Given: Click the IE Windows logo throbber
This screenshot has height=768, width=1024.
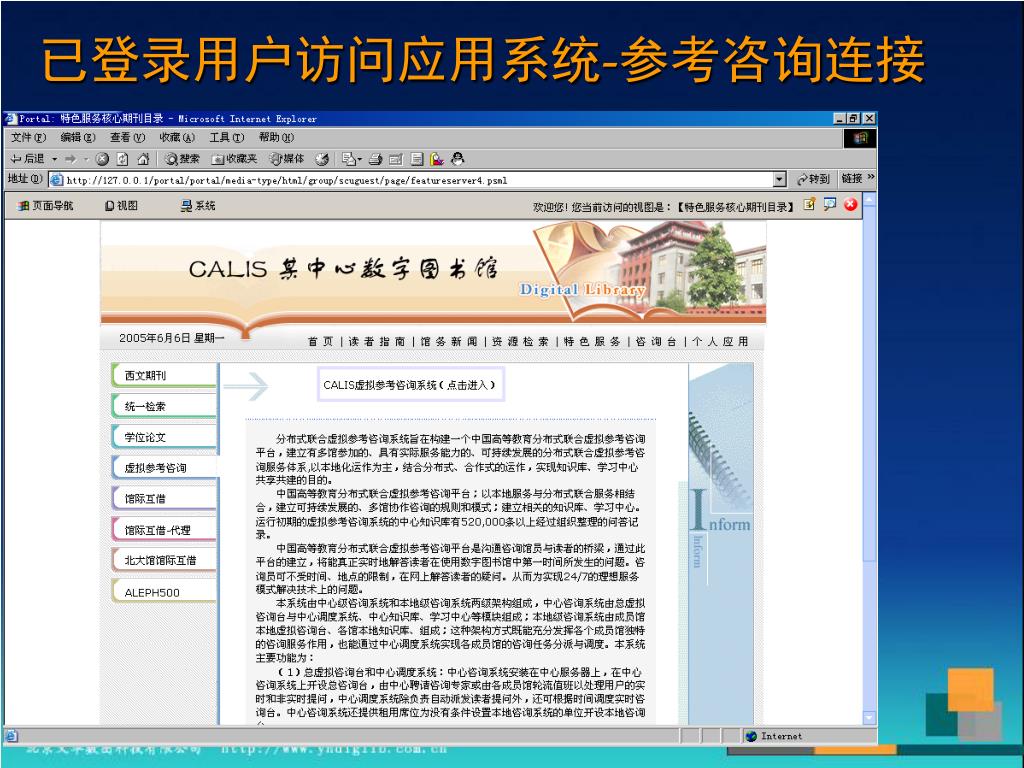Looking at the screenshot, I should tap(859, 138).
